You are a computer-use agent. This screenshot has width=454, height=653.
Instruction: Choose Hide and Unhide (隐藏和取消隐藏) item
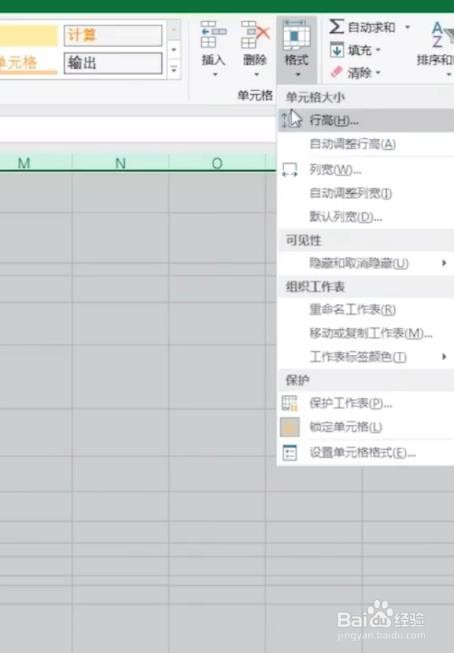[x=366, y=263]
